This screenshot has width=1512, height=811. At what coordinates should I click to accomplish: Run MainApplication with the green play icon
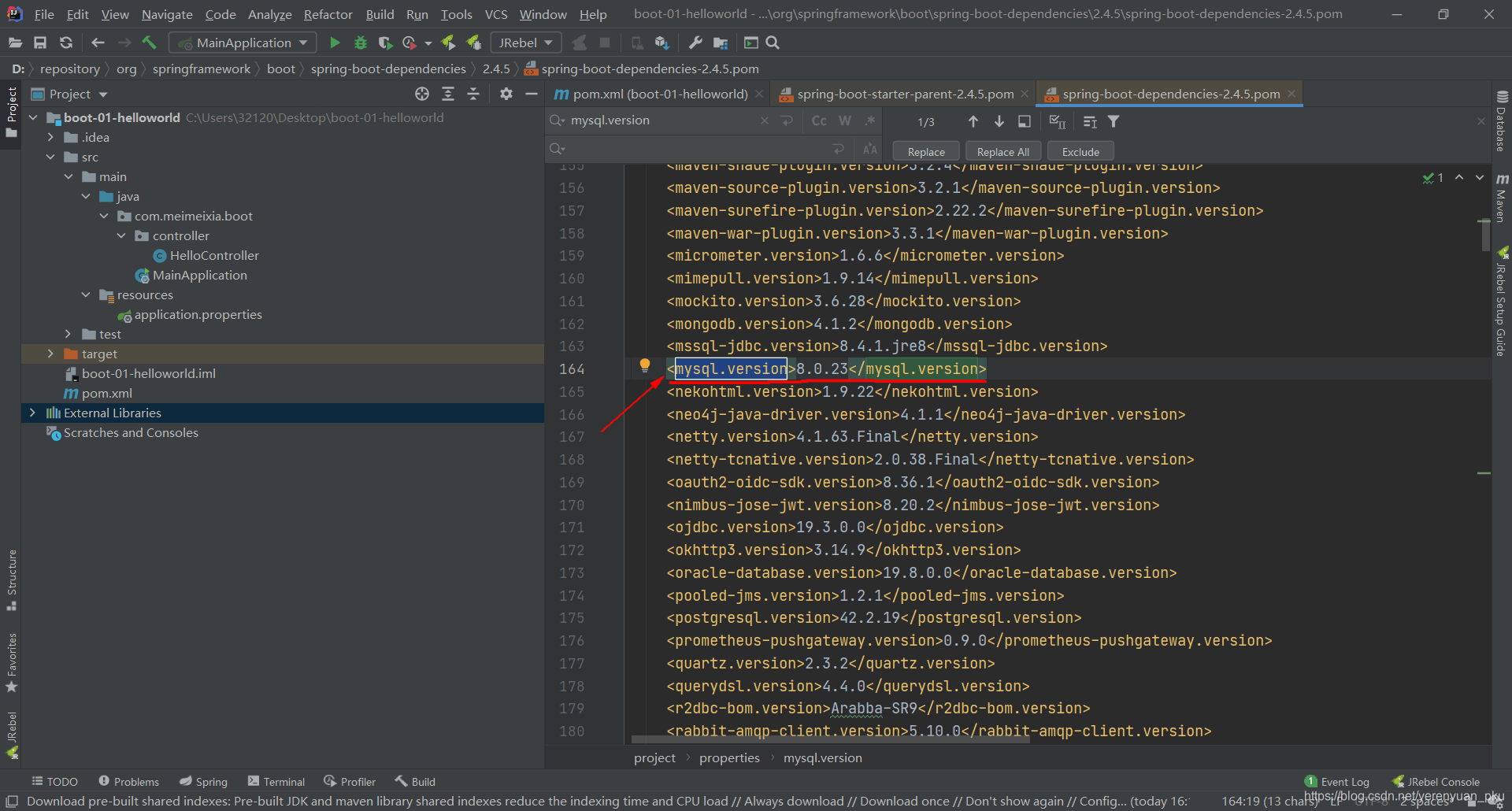pos(335,43)
